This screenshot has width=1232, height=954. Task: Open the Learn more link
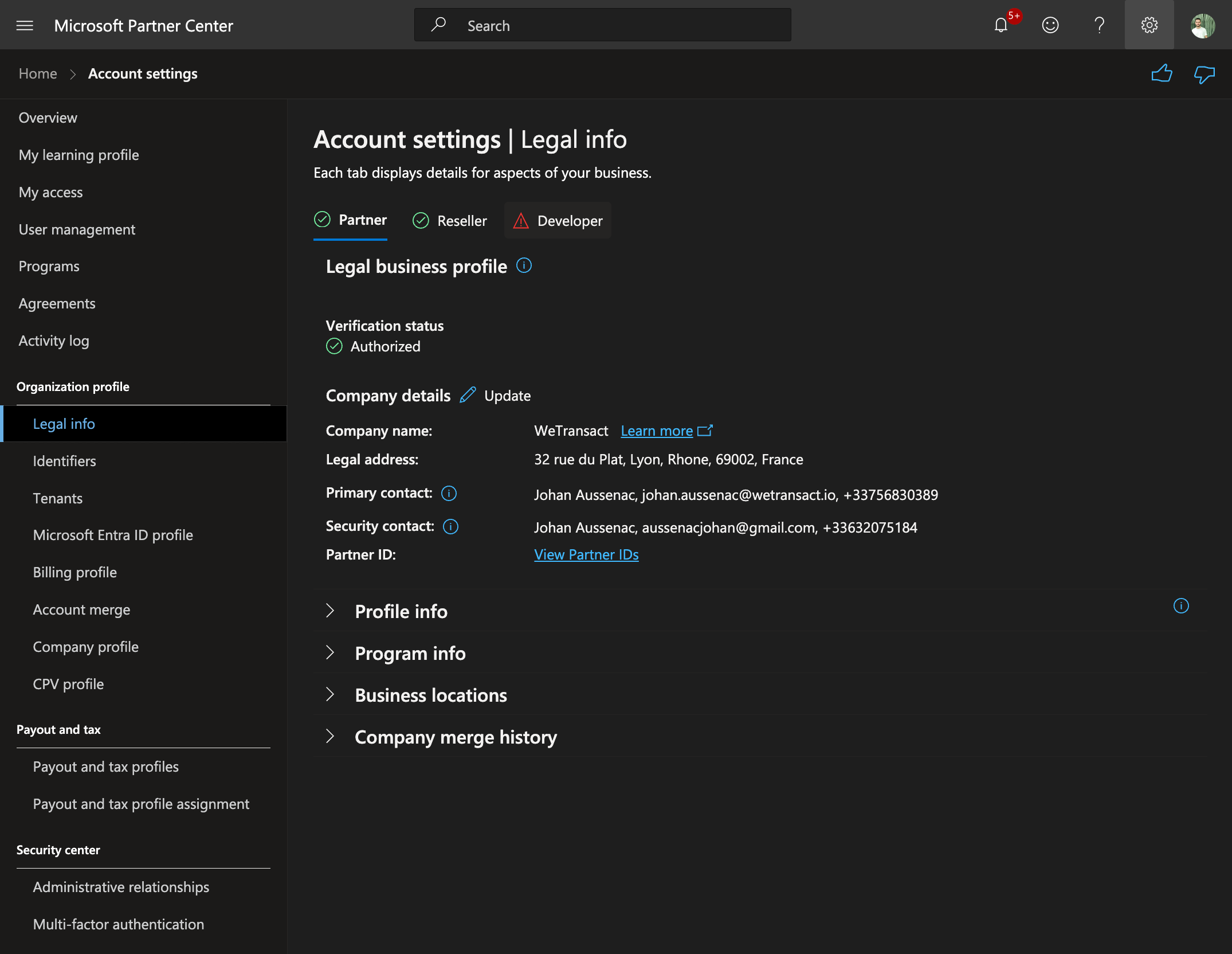(657, 431)
